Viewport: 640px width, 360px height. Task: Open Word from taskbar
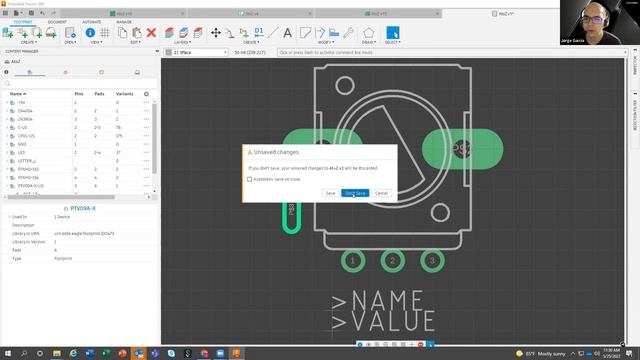90,353
